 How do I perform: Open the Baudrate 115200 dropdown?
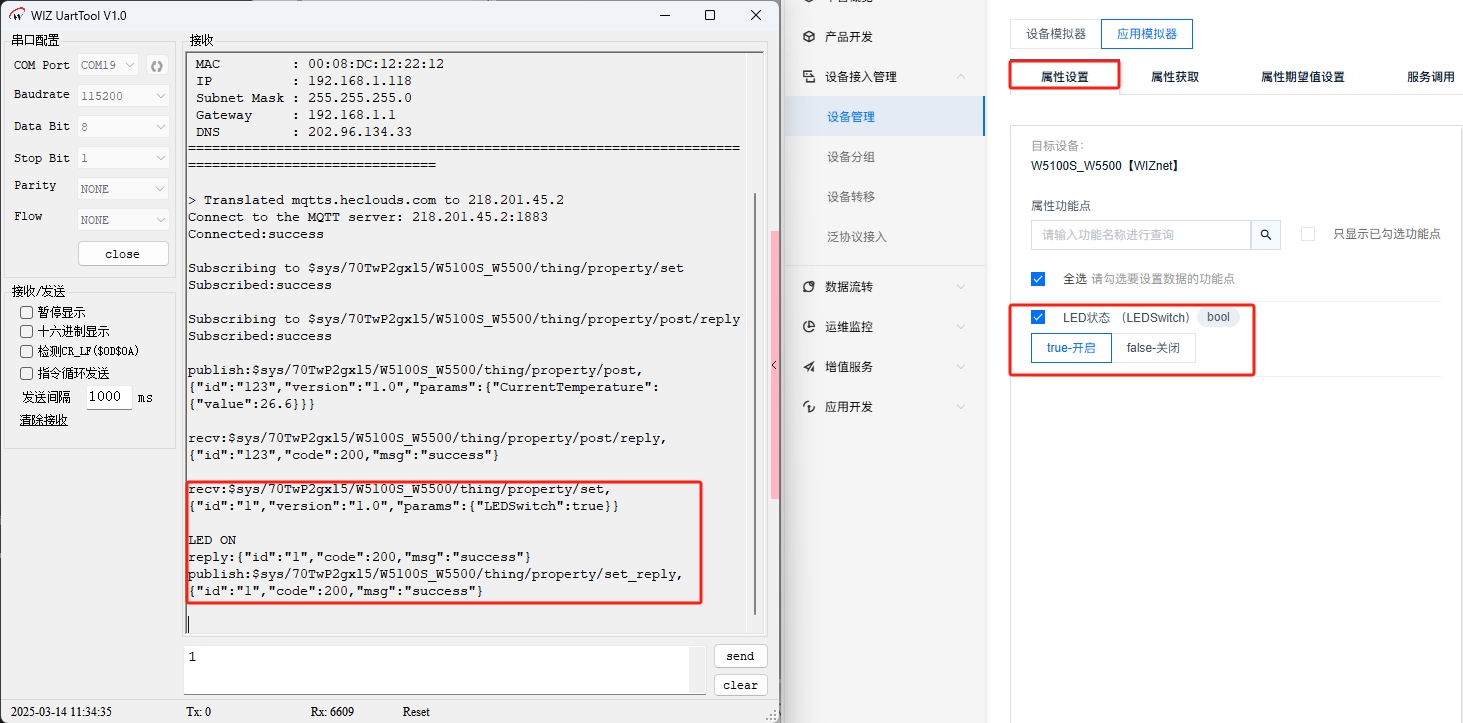click(123, 96)
